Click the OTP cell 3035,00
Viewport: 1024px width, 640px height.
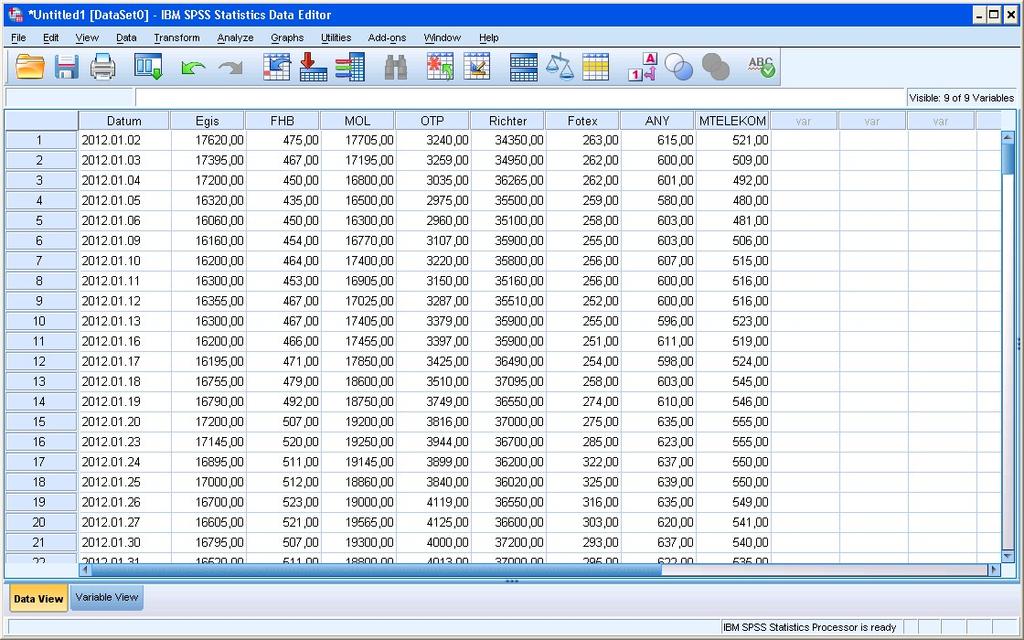click(434, 180)
